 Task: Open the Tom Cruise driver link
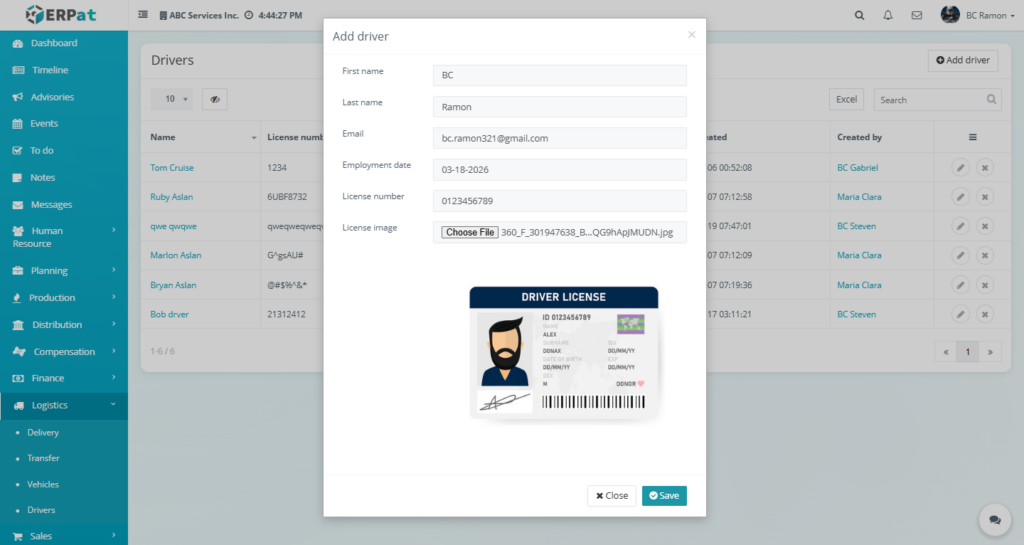172,168
